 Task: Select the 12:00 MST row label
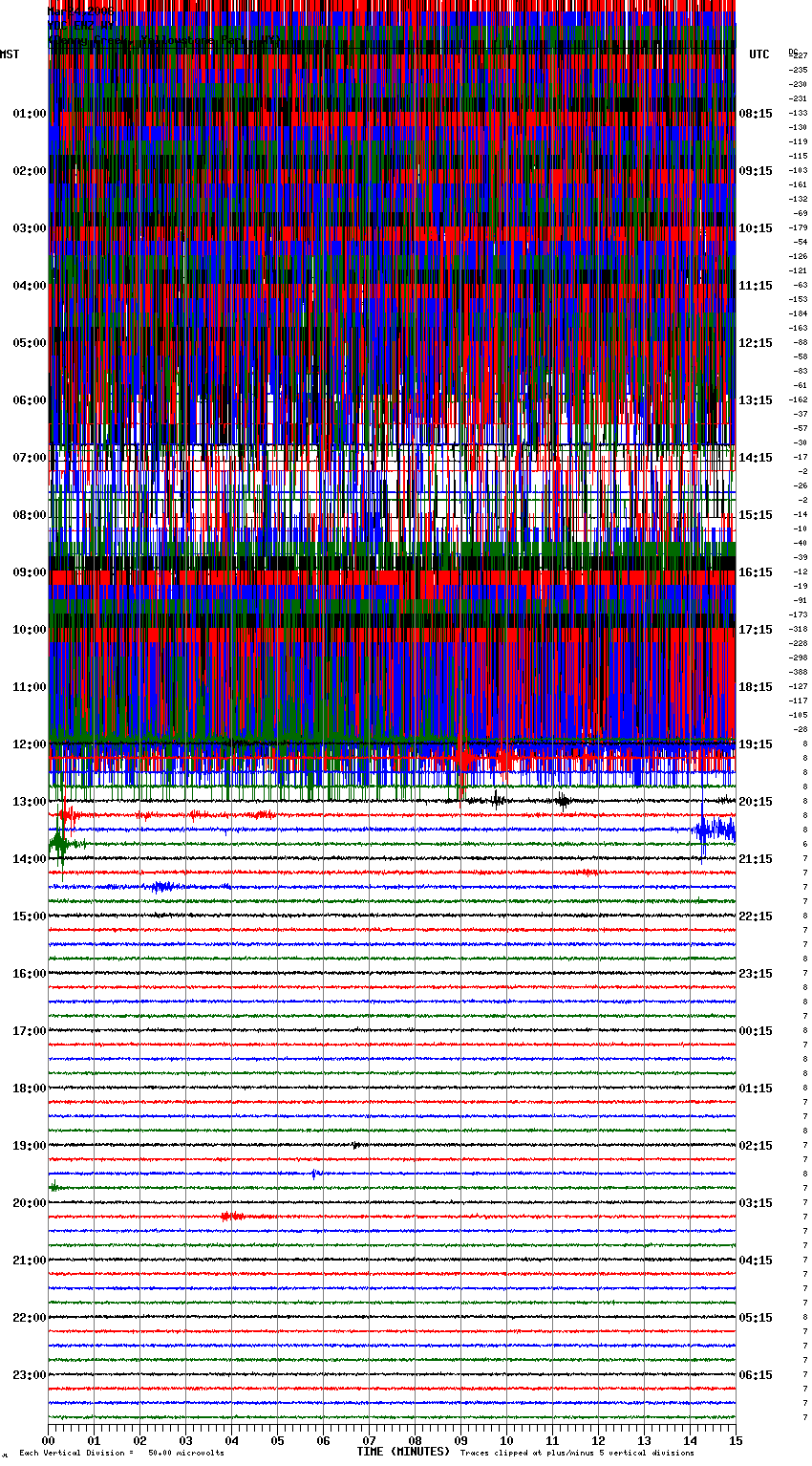click(30, 744)
